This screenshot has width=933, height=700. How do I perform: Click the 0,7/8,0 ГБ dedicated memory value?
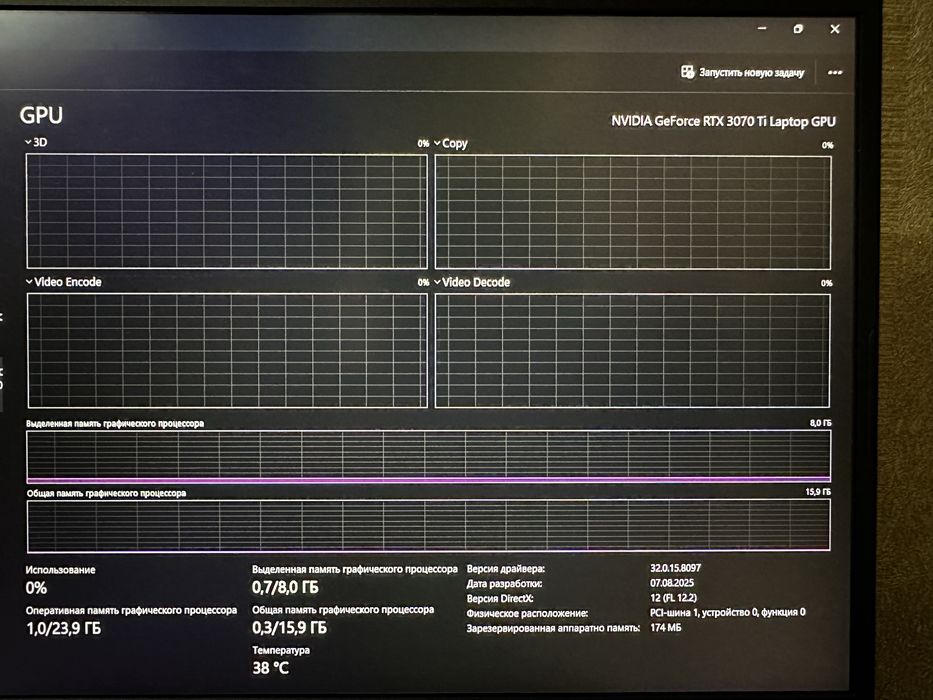(286, 588)
